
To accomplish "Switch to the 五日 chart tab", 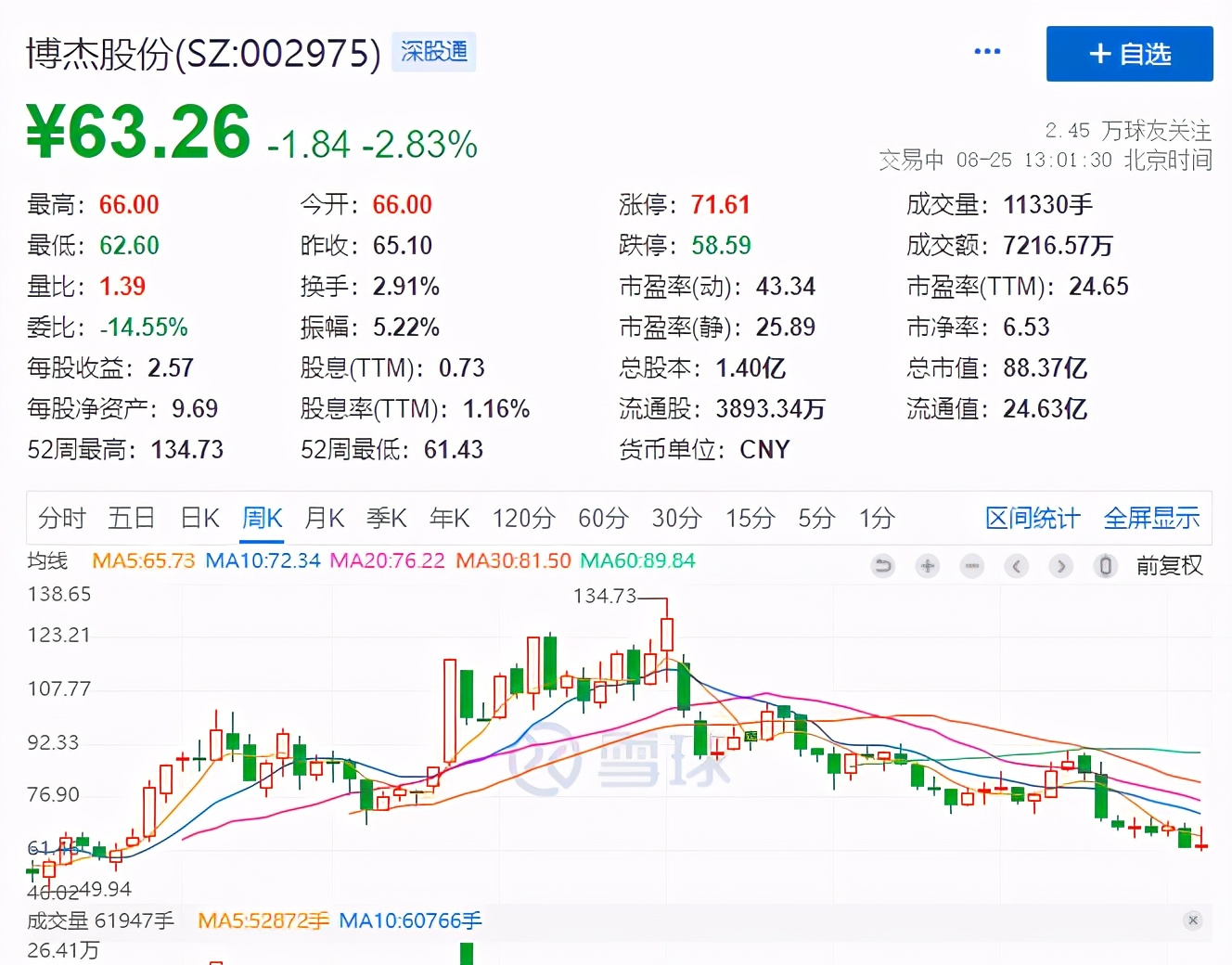I will point(131,518).
